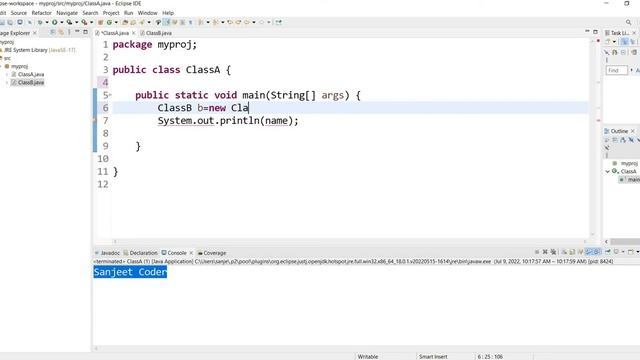Screen dimensions: 640x360
Task: Open the Window menu
Action: (147, 13)
